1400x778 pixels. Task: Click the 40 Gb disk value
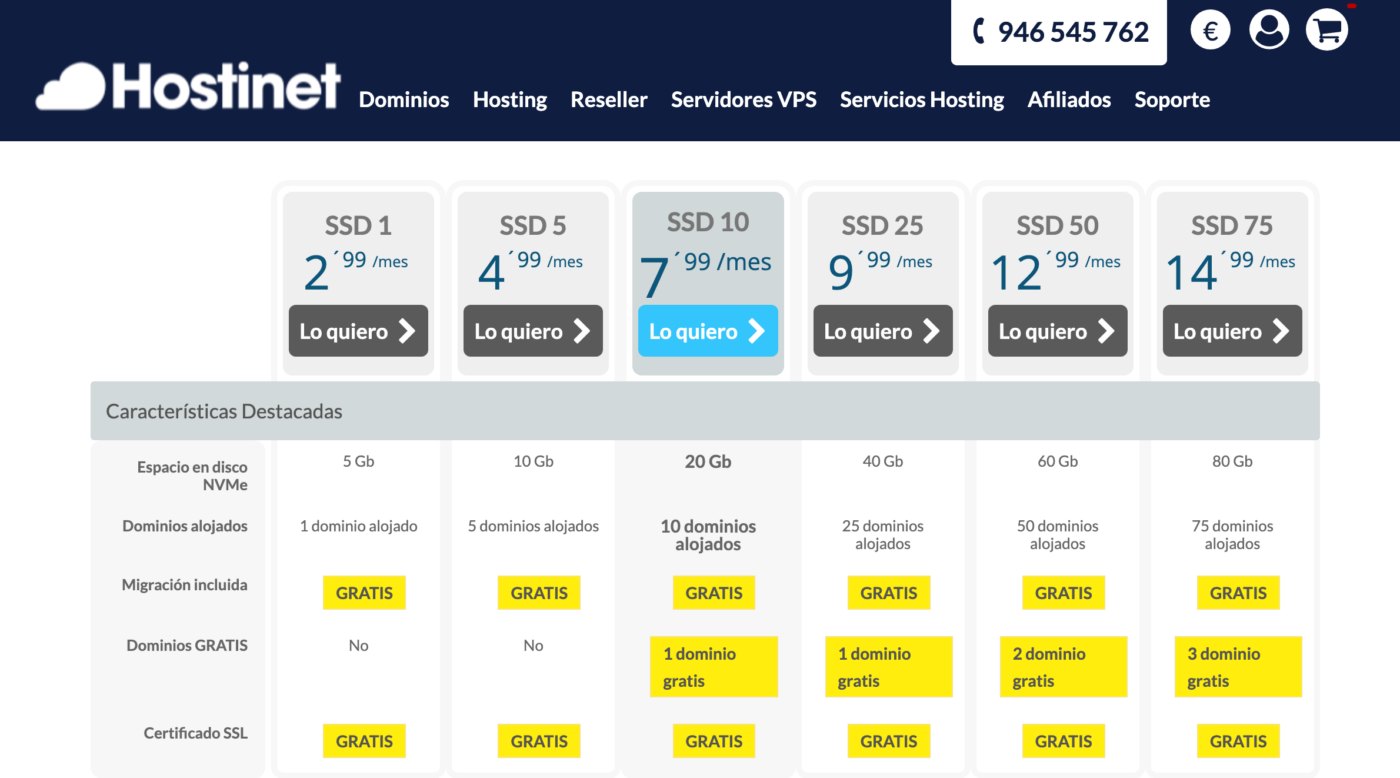pos(883,462)
